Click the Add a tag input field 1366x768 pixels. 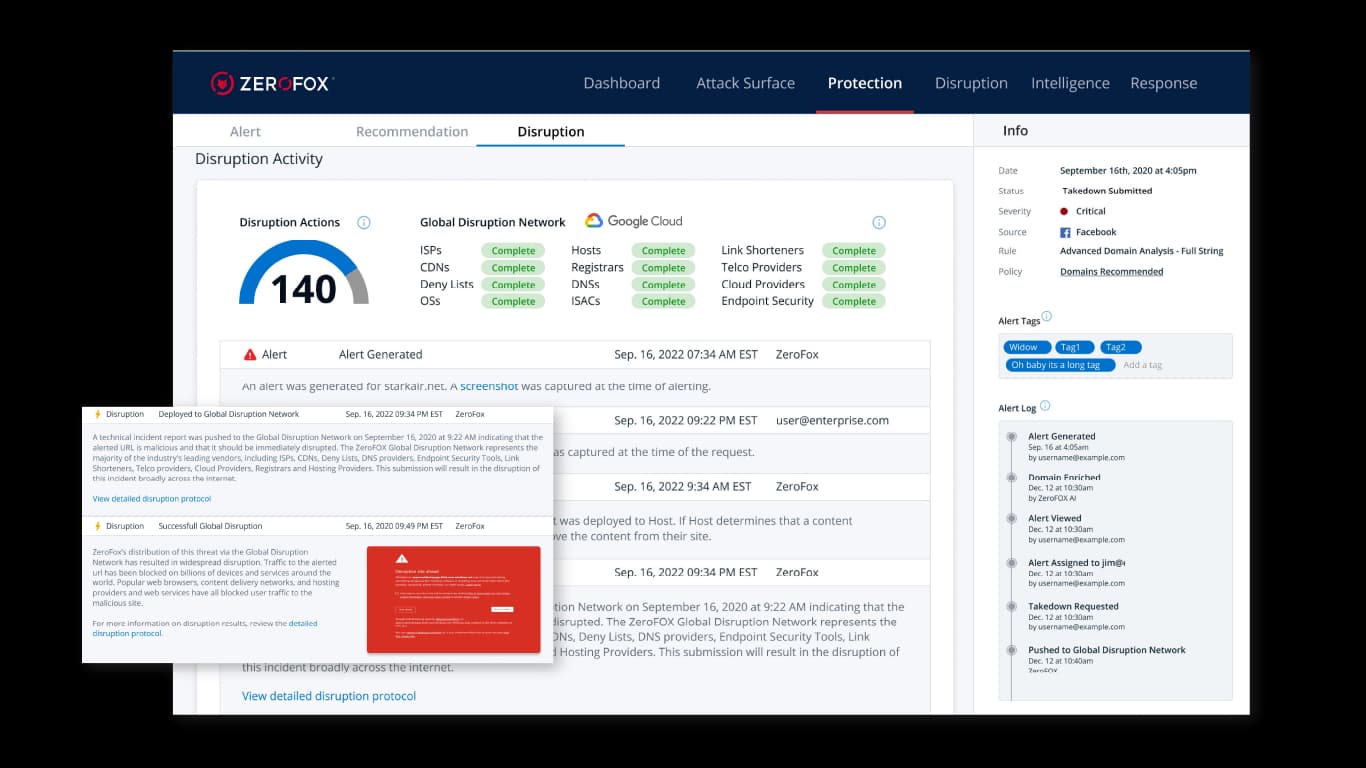tap(1145, 365)
